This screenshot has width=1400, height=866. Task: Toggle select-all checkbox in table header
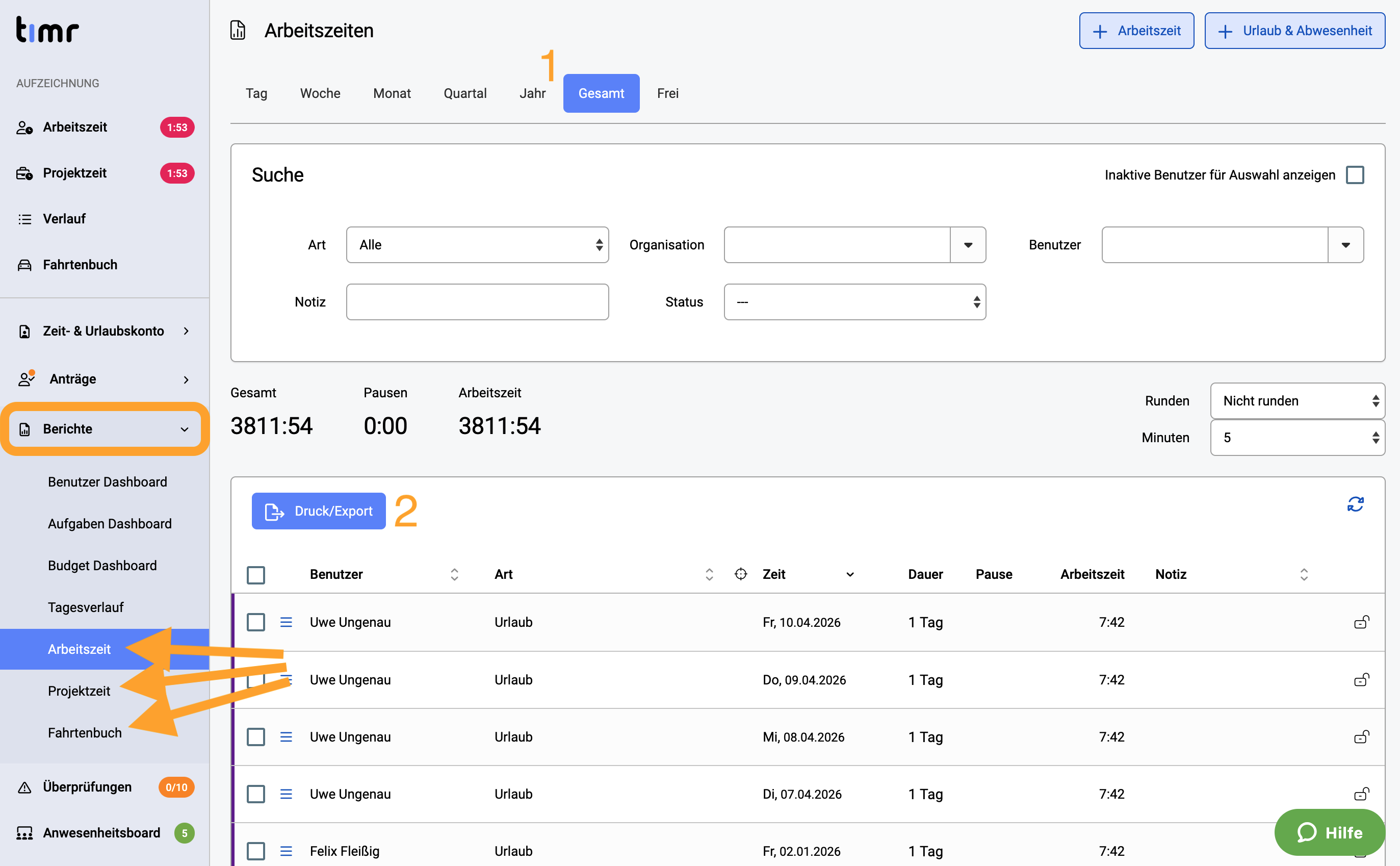256,574
